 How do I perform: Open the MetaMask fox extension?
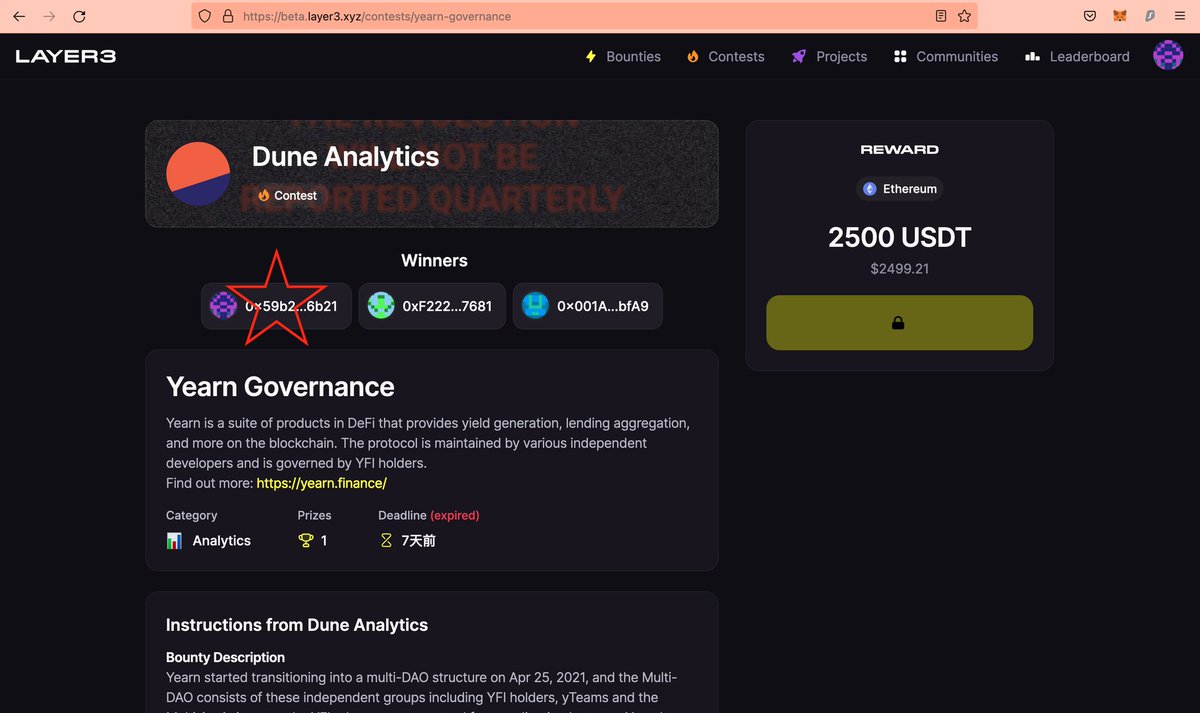1120,16
